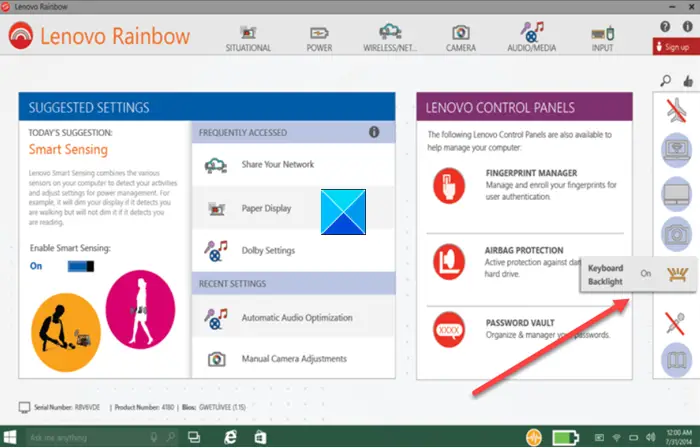Open the Situational settings tab

pyautogui.click(x=248, y=39)
